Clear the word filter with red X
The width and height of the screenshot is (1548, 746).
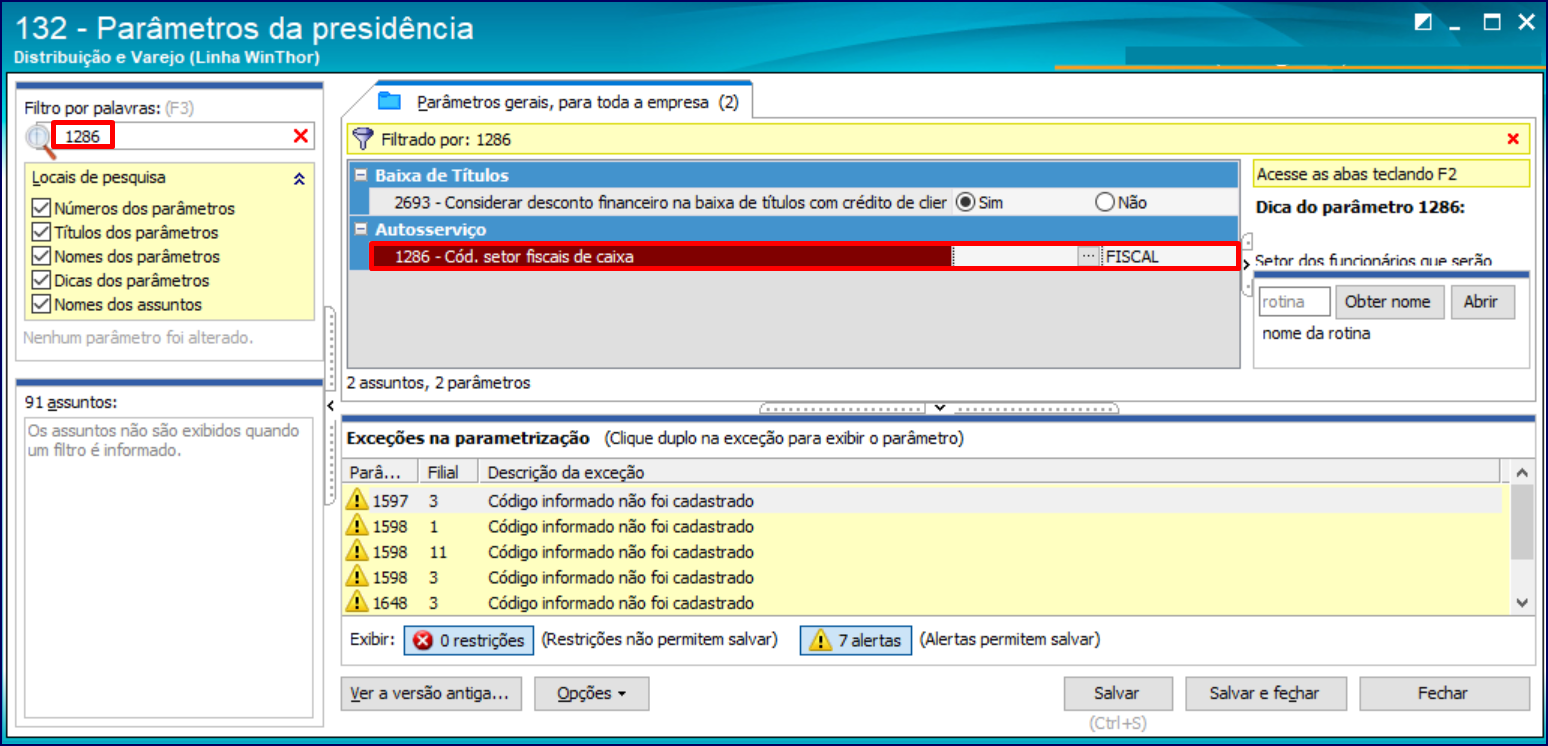coord(301,136)
